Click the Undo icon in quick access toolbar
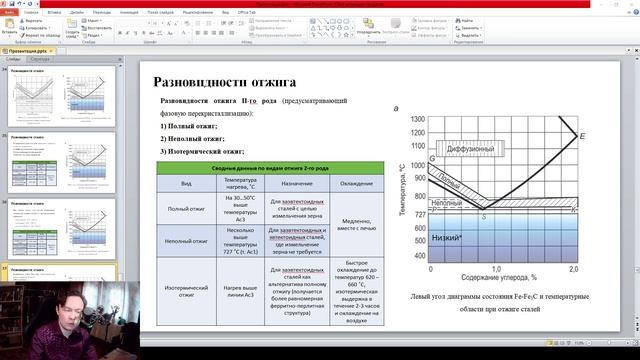Image resolution: width=640 pixels, height=360 pixels. pos(19,4)
